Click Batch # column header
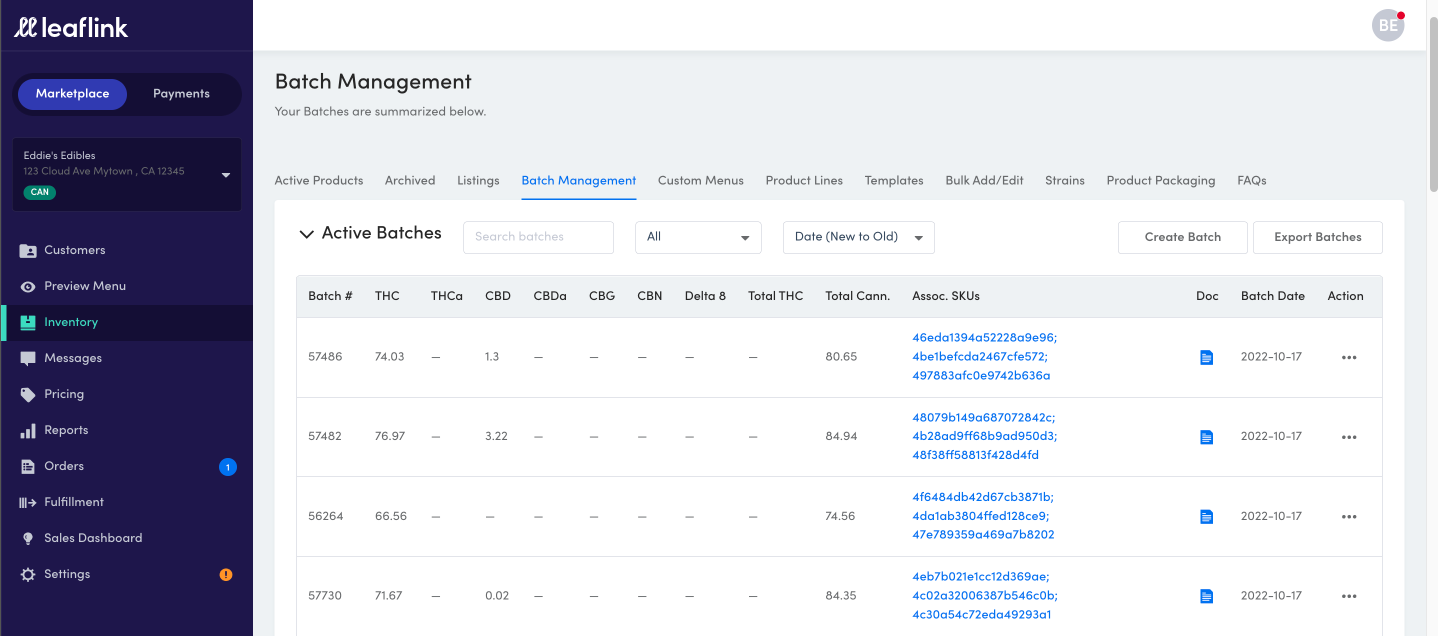The height and width of the screenshot is (636, 1438). [330, 296]
